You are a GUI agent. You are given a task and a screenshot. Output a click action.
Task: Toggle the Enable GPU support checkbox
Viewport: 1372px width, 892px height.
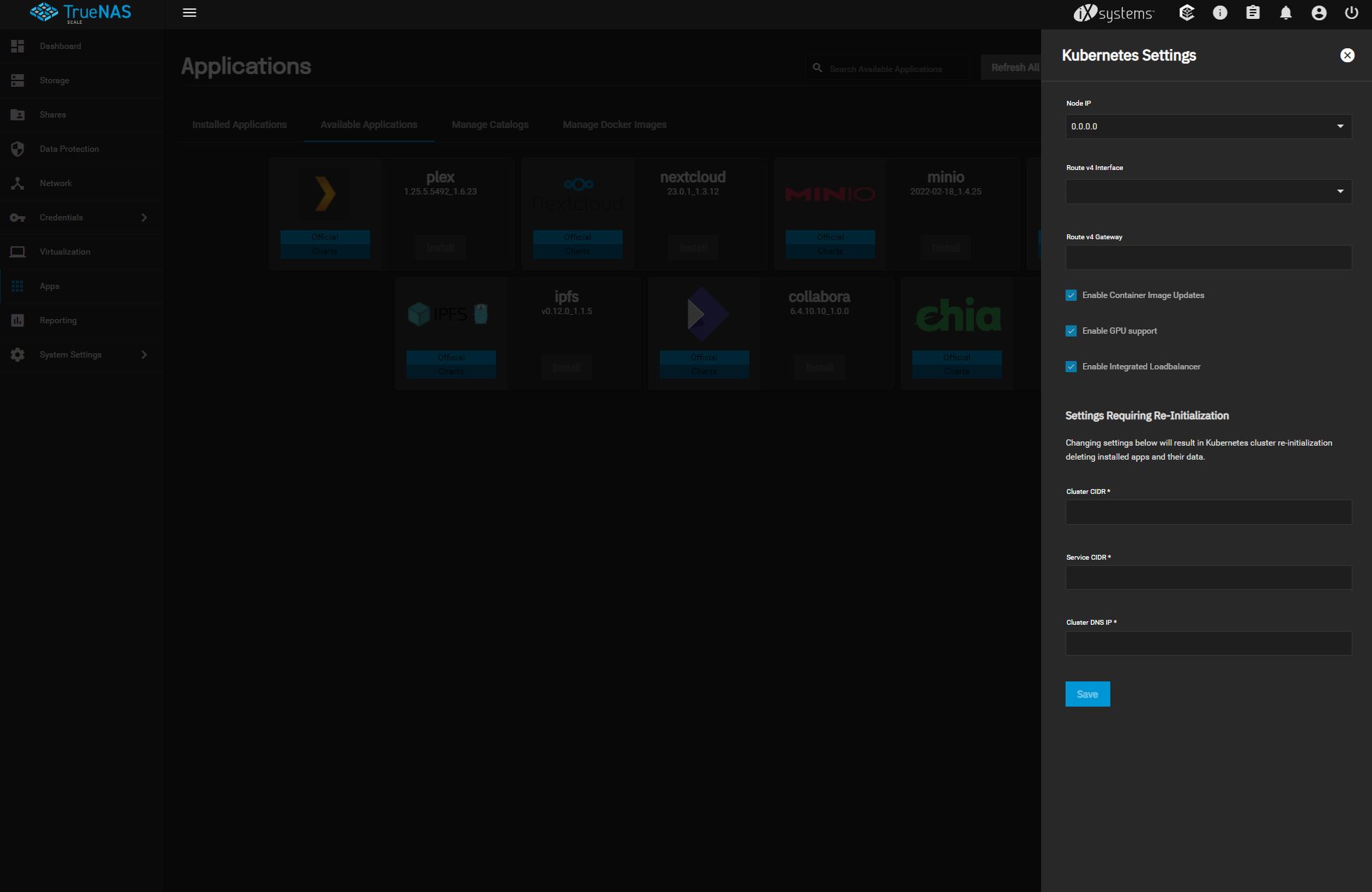1071,331
